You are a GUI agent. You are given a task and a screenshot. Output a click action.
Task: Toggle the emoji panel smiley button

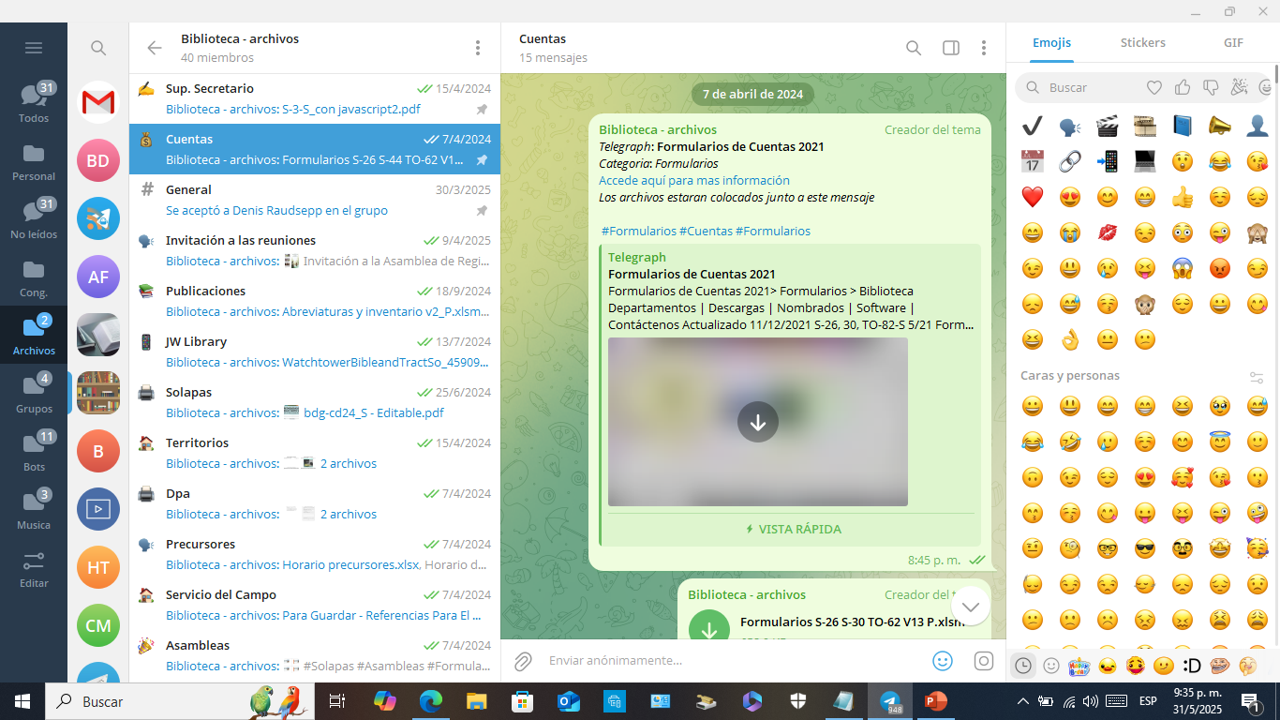942,661
